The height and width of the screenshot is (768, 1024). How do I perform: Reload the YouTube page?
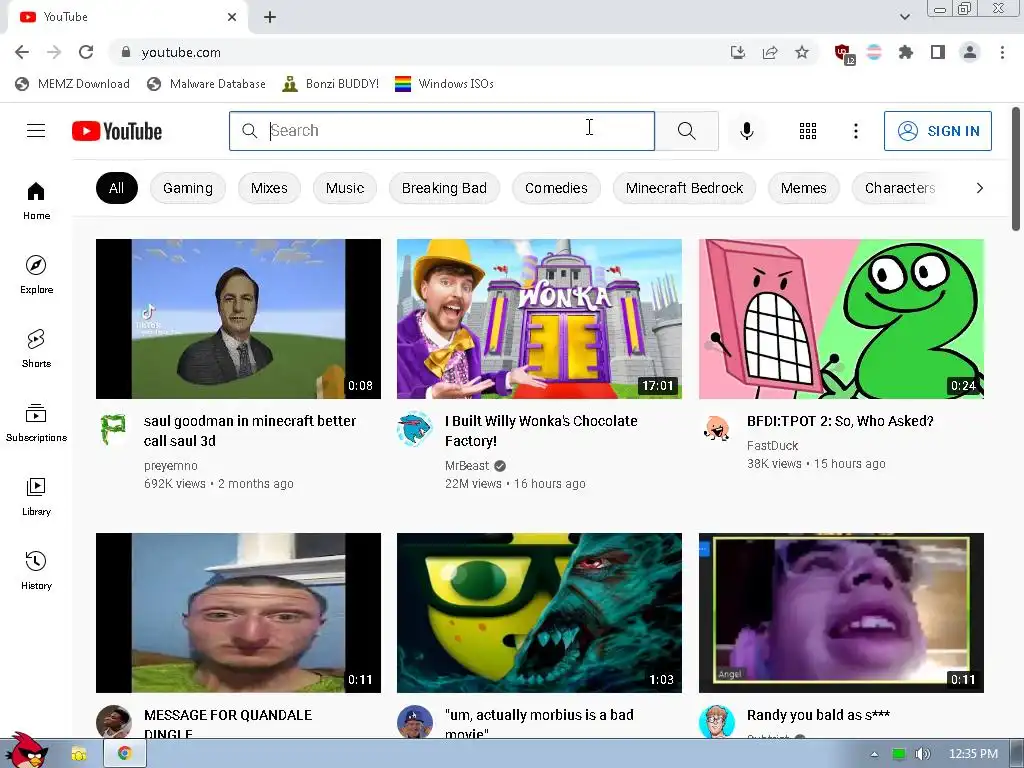click(86, 52)
